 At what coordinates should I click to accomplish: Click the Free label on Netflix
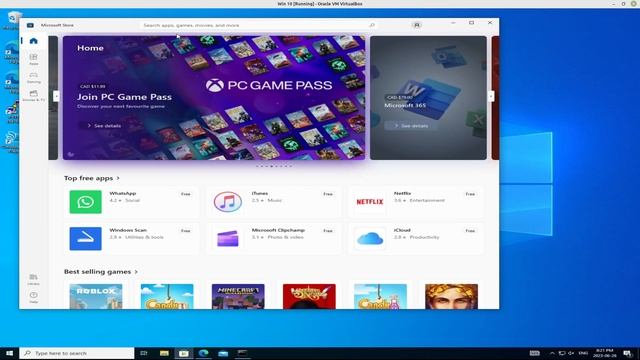(470, 194)
